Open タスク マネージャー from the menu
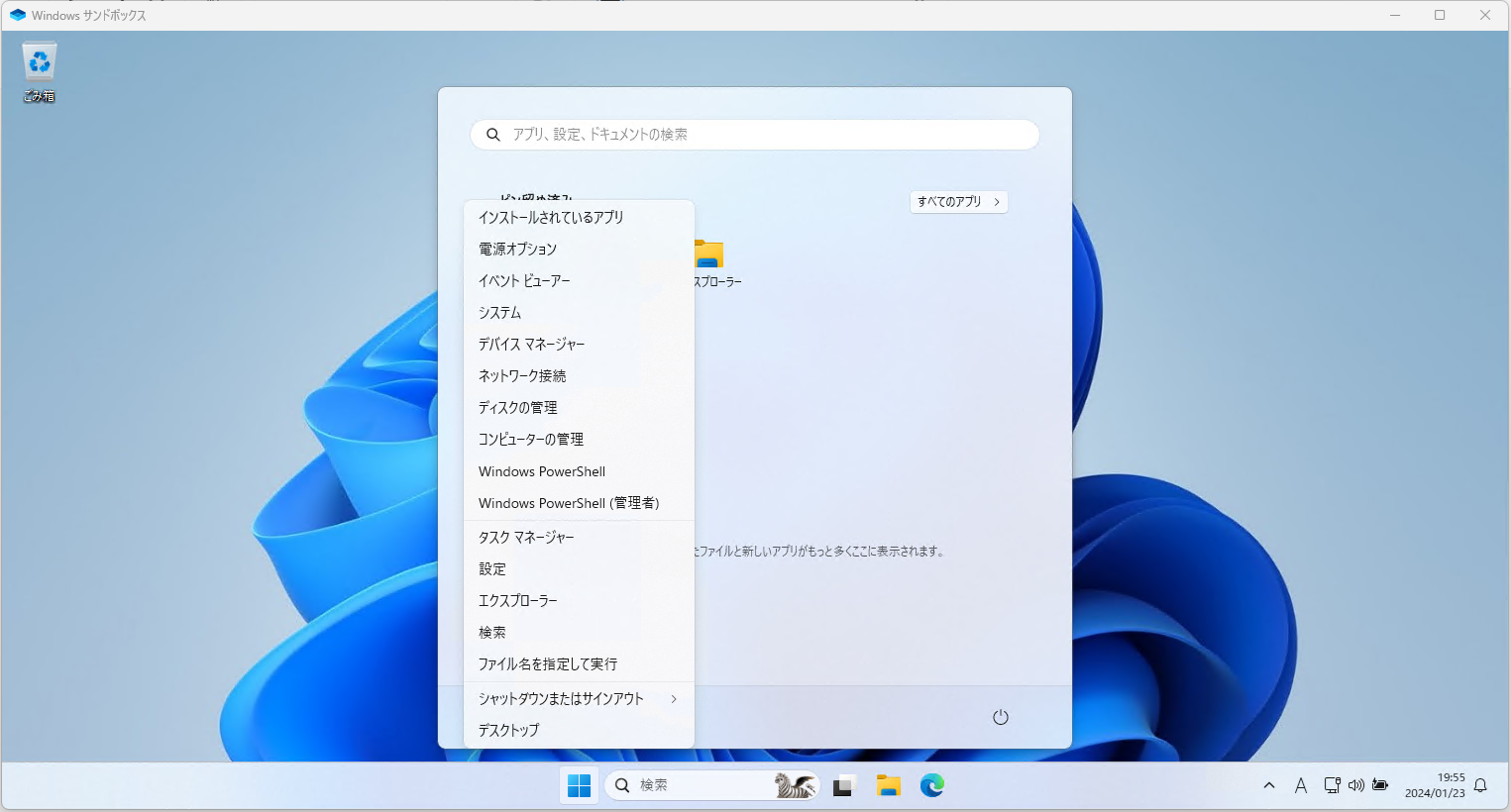This screenshot has width=1511, height=812. 579,537
